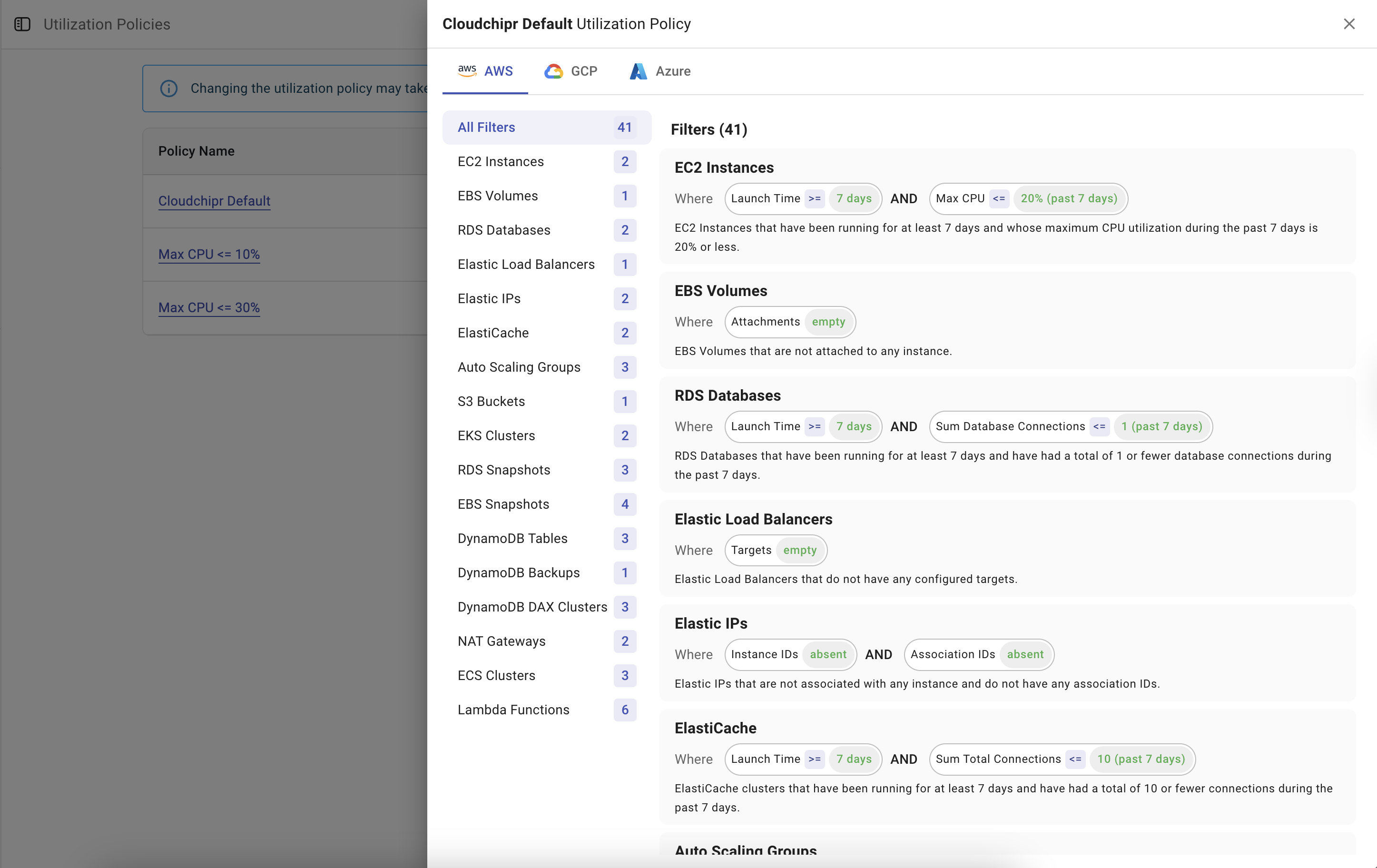The width and height of the screenshot is (1377, 868).
Task: Click the NAT Gateways count badge
Action: (x=624, y=641)
